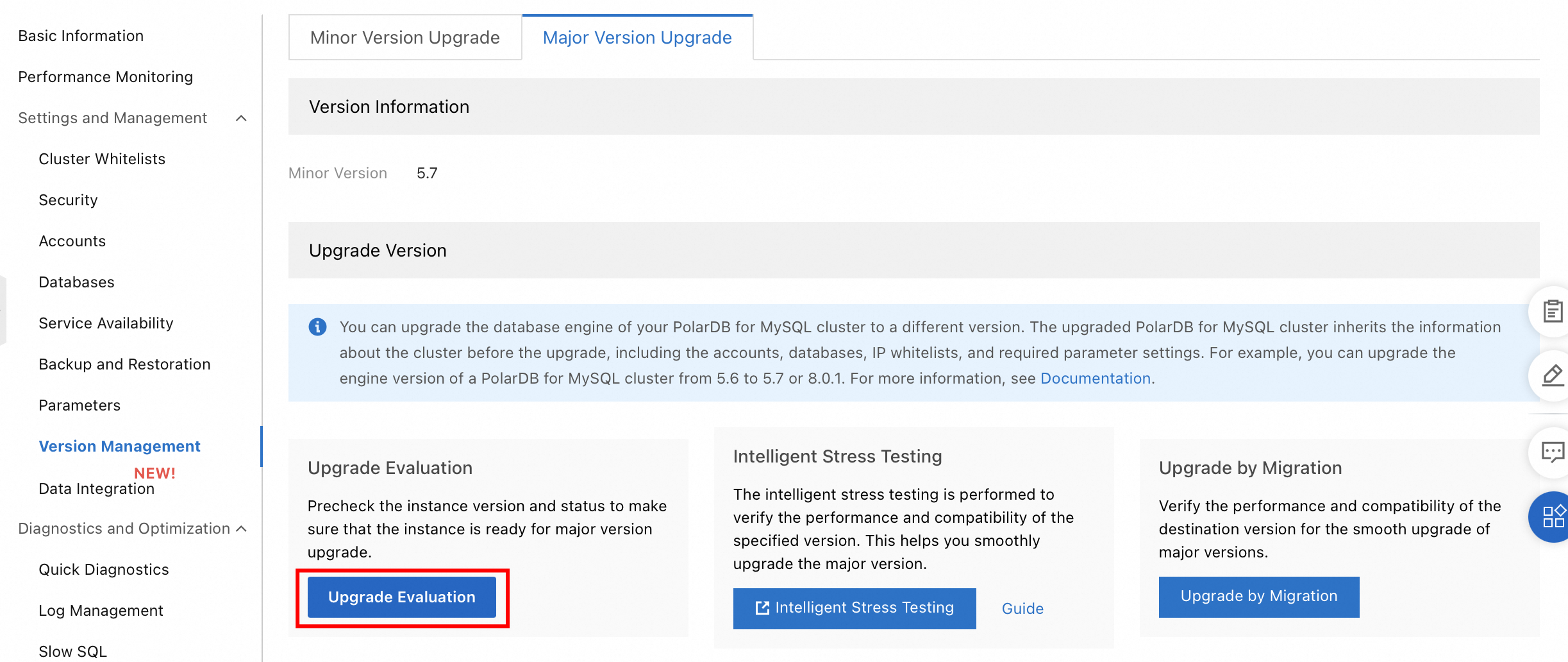Image resolution: width=1568 pixels, height=662 pixels.
Task: Click the clipboard icon on right edge
Action: click(x=1552, y=311)
